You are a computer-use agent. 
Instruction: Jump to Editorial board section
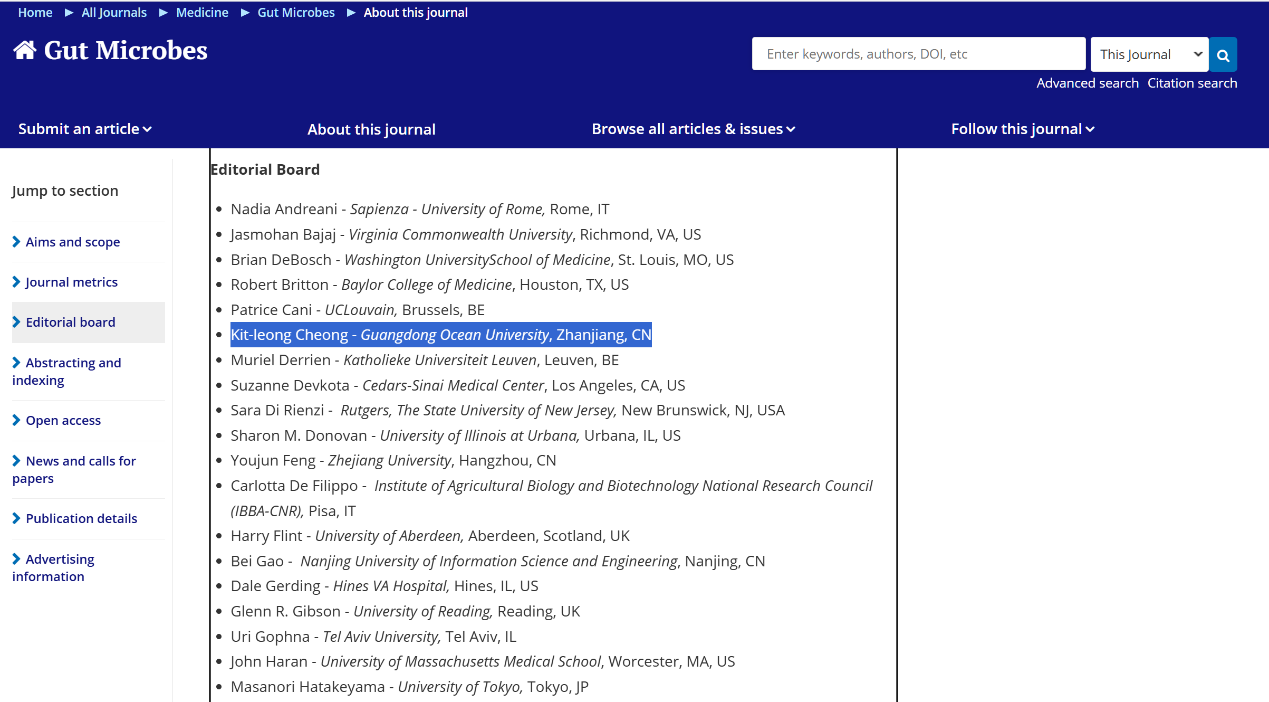pos(70,322)
